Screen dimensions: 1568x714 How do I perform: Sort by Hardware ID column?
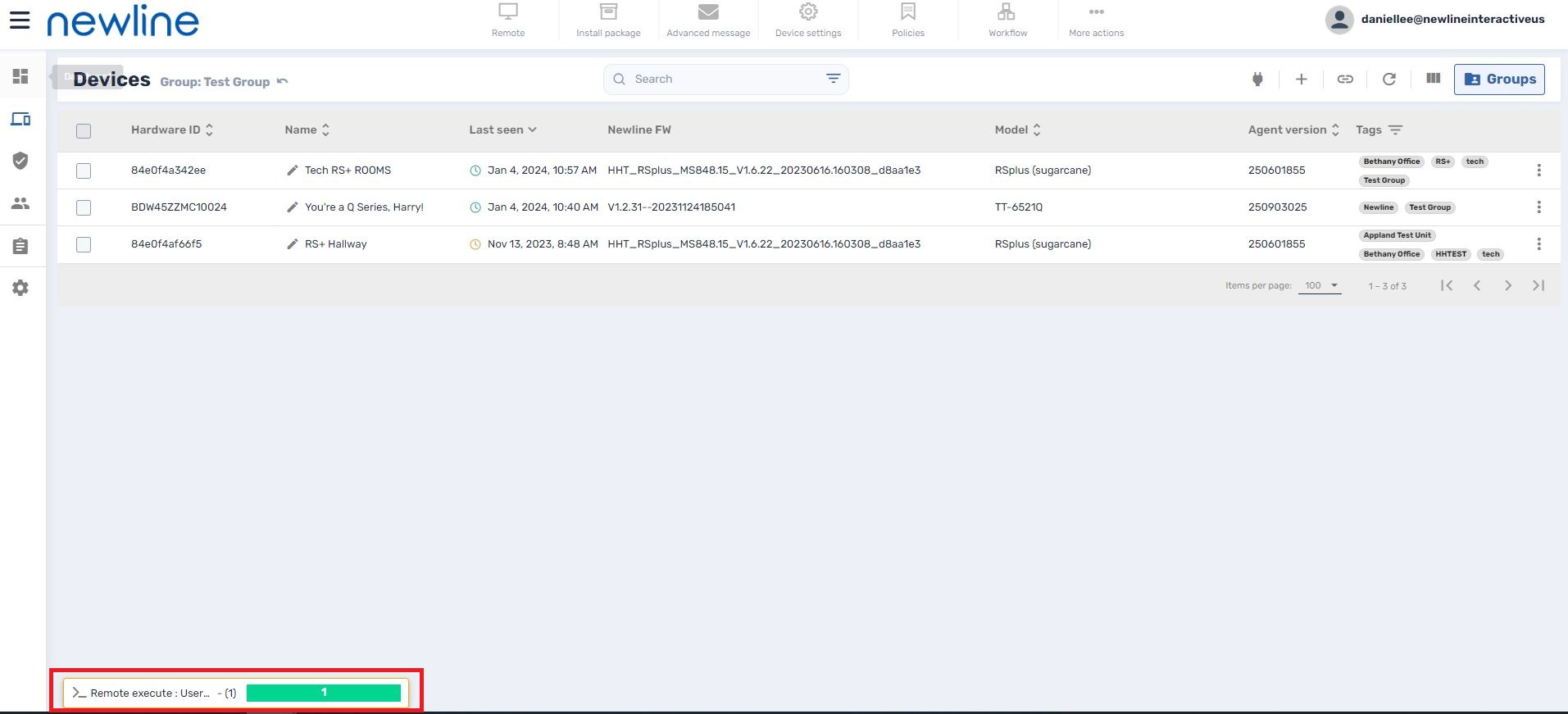[x=172, y=130]
